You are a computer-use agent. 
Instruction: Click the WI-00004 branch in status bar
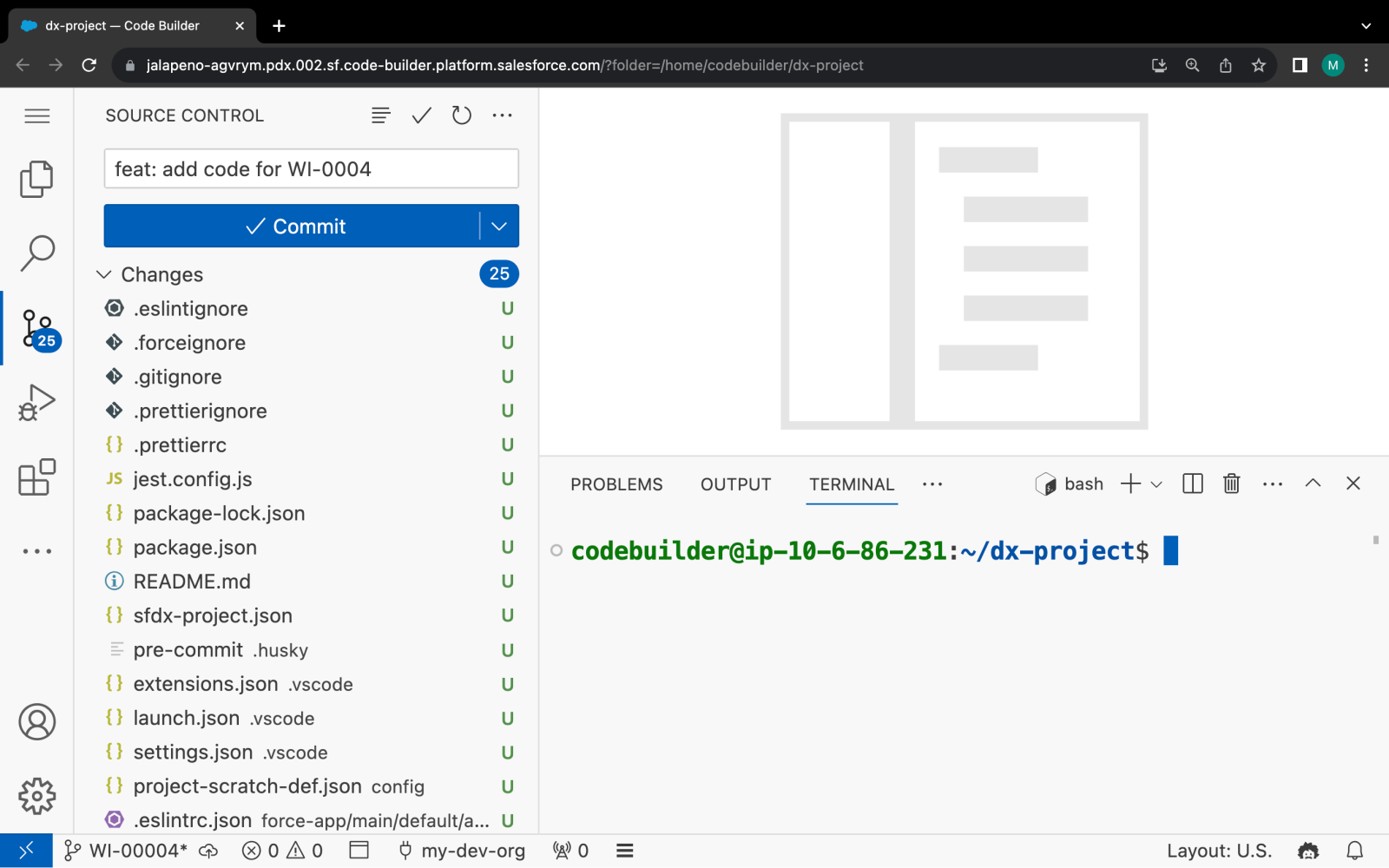click(127, 851)
